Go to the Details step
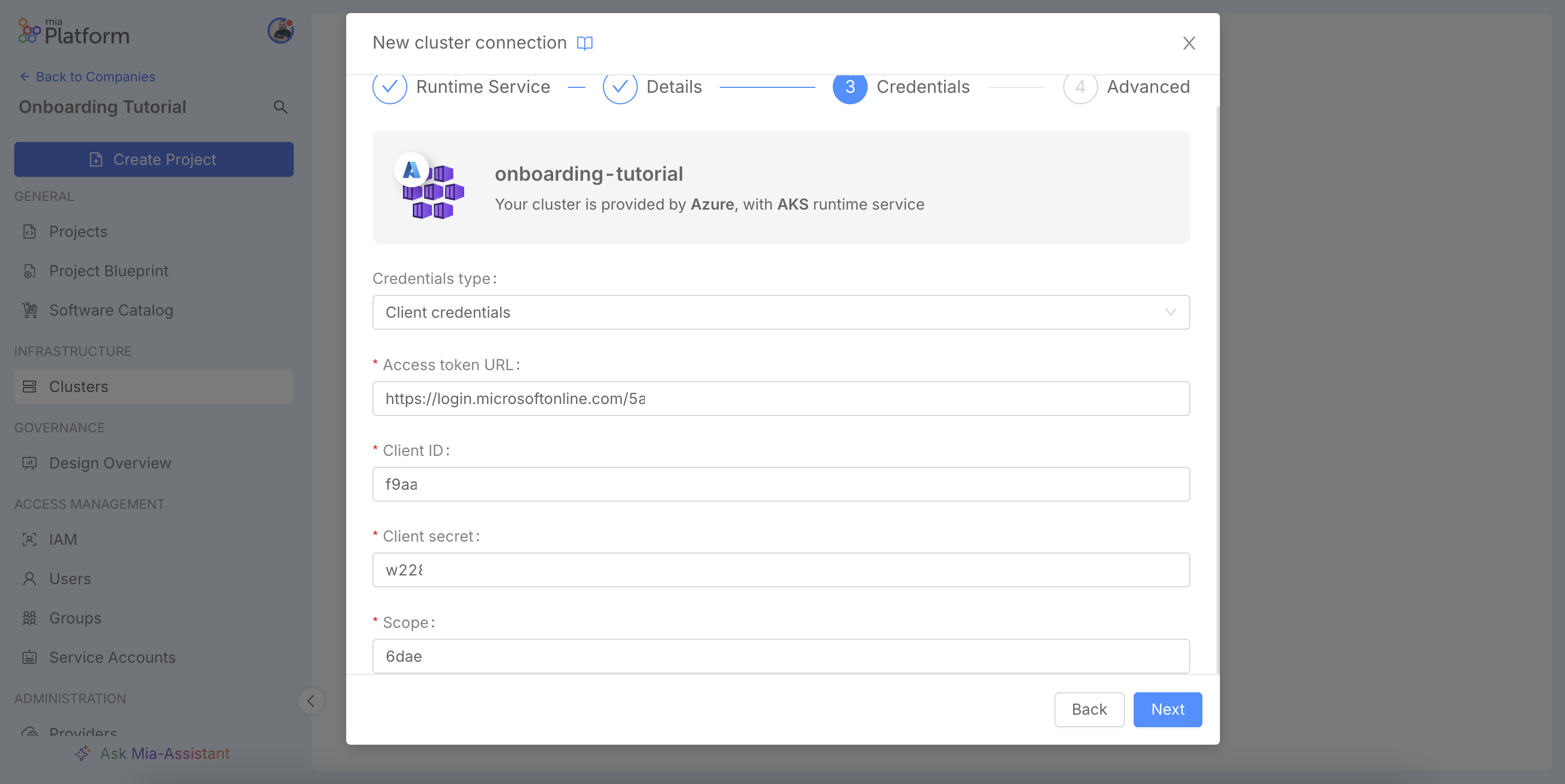 pos(652,87)
